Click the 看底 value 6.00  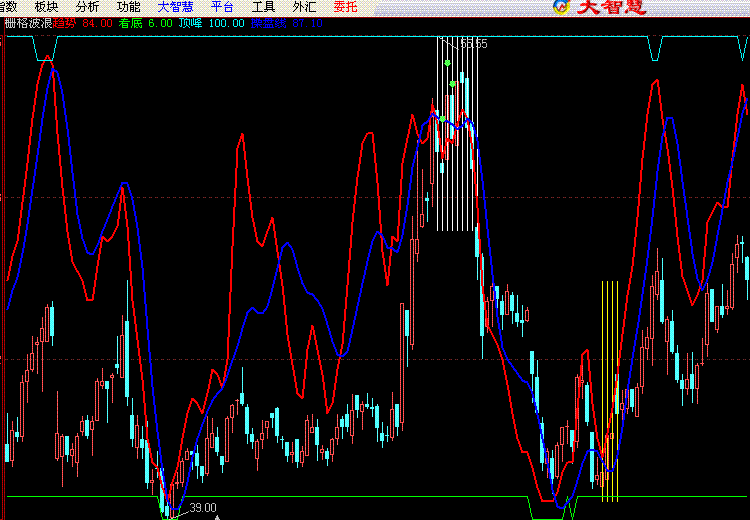160,23
